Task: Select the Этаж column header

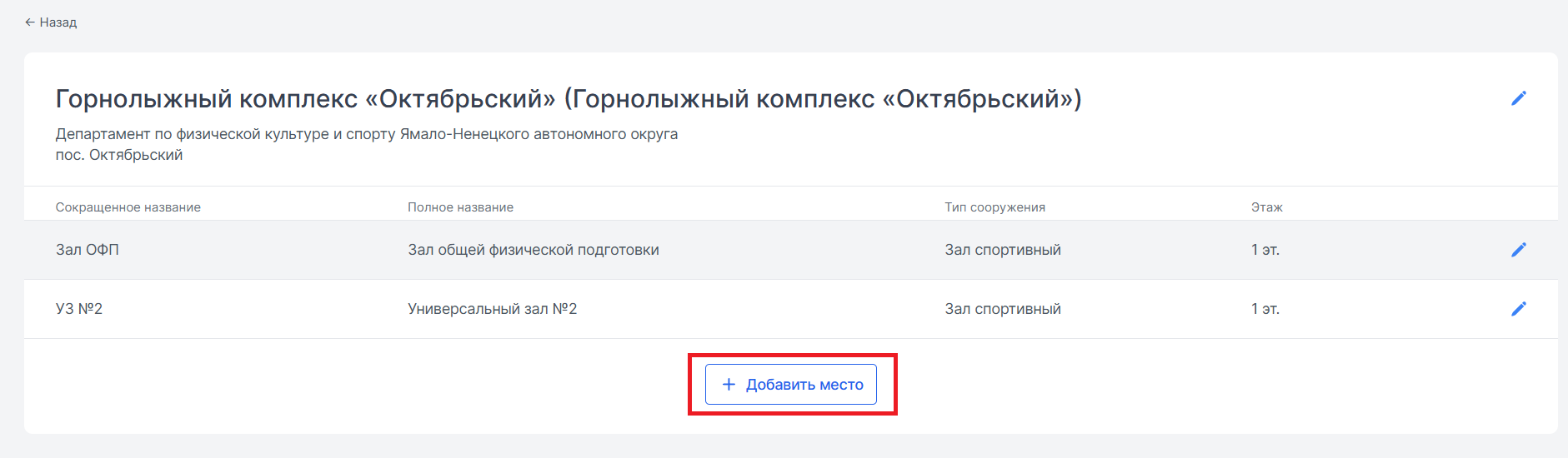Action: coord(1266,207)
